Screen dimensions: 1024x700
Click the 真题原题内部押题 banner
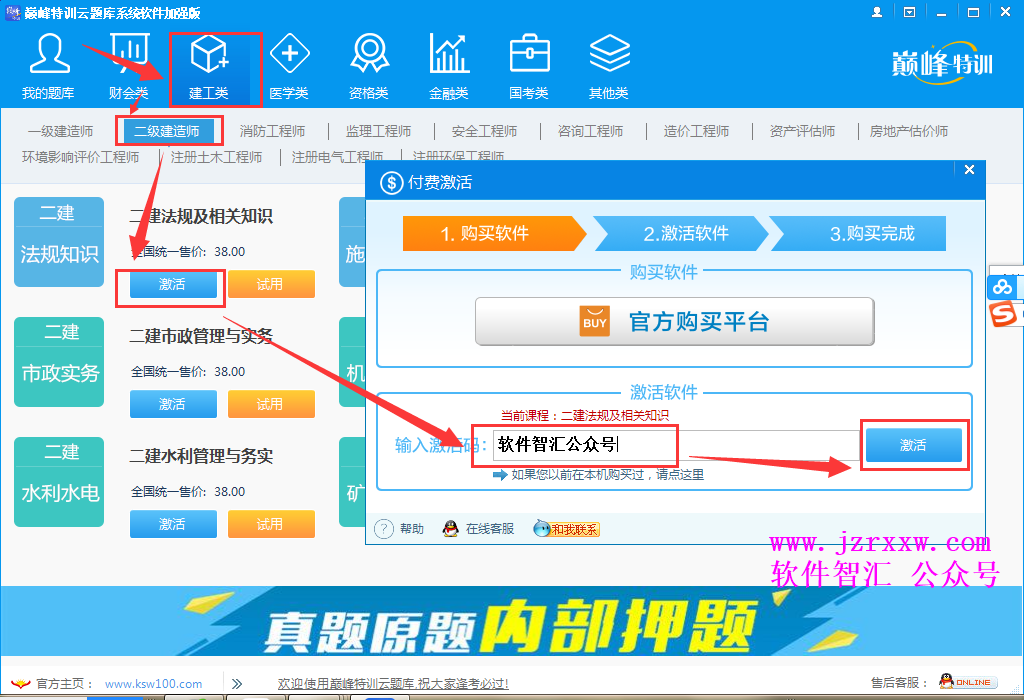point(512,621)
